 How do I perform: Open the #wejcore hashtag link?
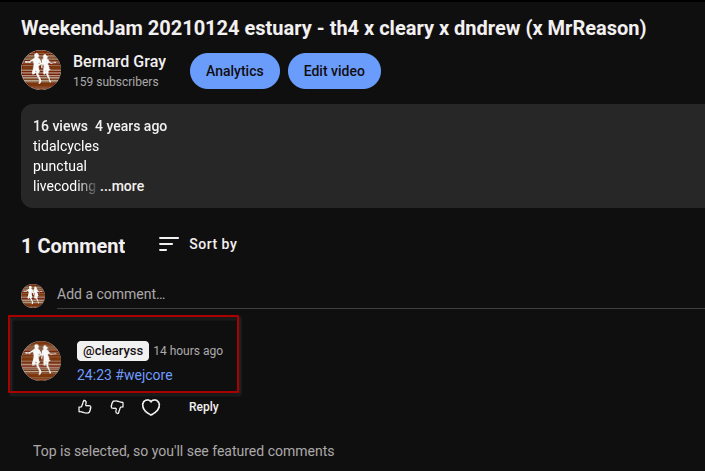coord(144,375)
